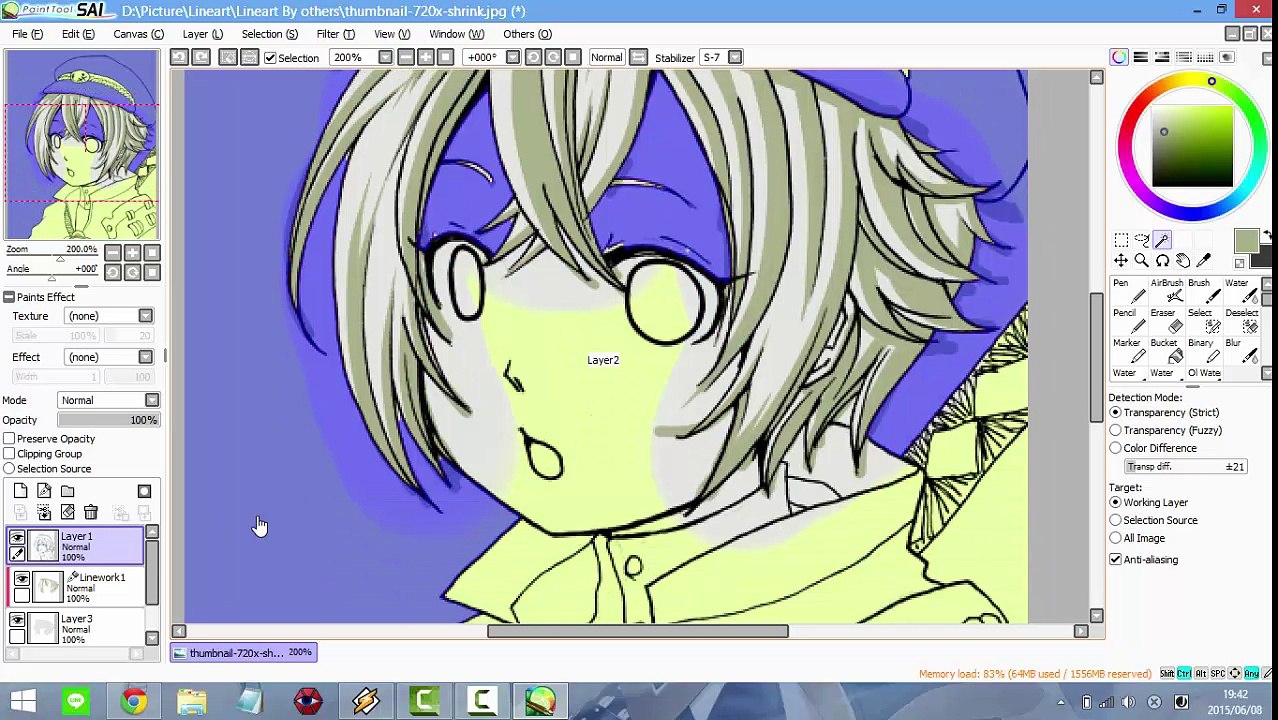
Task: Choose Transparency (Fuzzy) detection mode
Action: tap(1115, 430)
